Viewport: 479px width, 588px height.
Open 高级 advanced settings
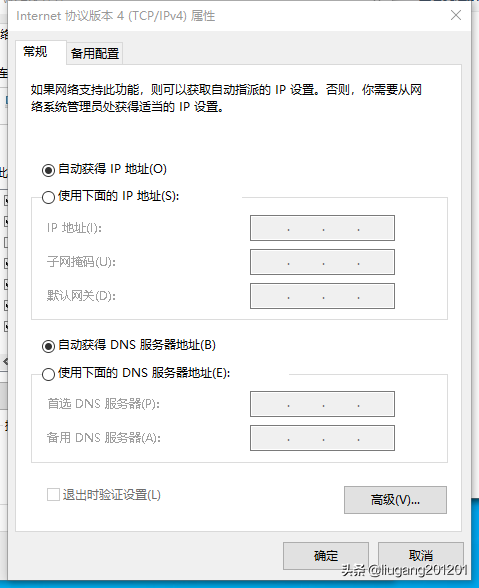395,500
